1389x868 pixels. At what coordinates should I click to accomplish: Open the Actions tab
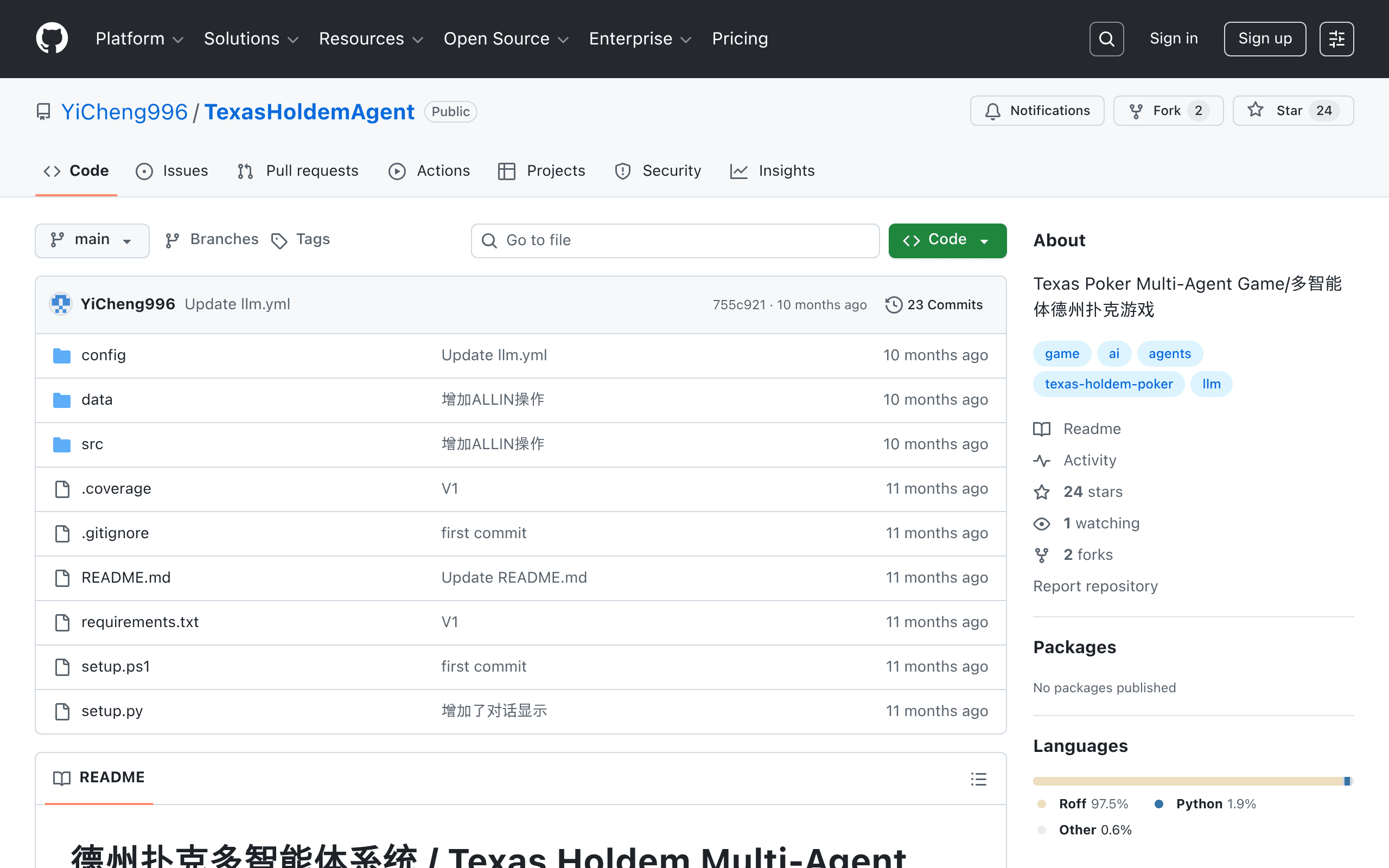pos(429,170)
